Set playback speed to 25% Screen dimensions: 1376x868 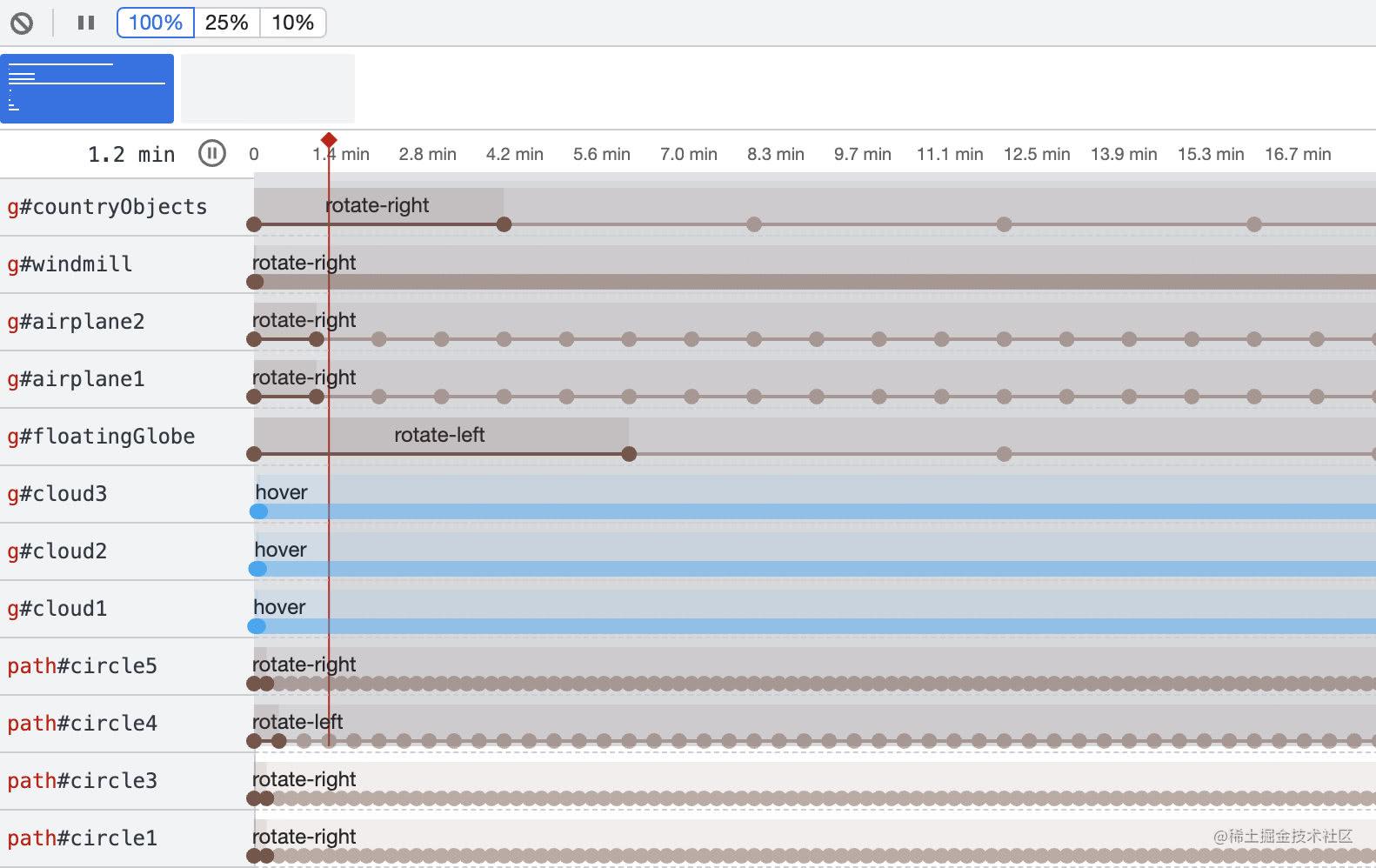point(227,23)
